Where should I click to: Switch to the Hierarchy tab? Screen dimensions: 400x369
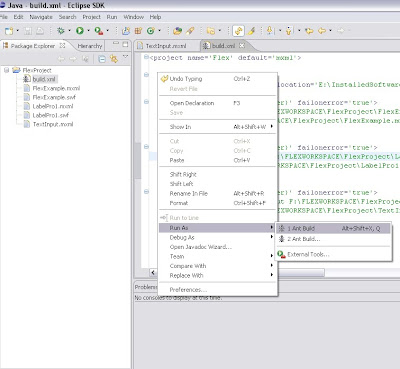[89, 46]
